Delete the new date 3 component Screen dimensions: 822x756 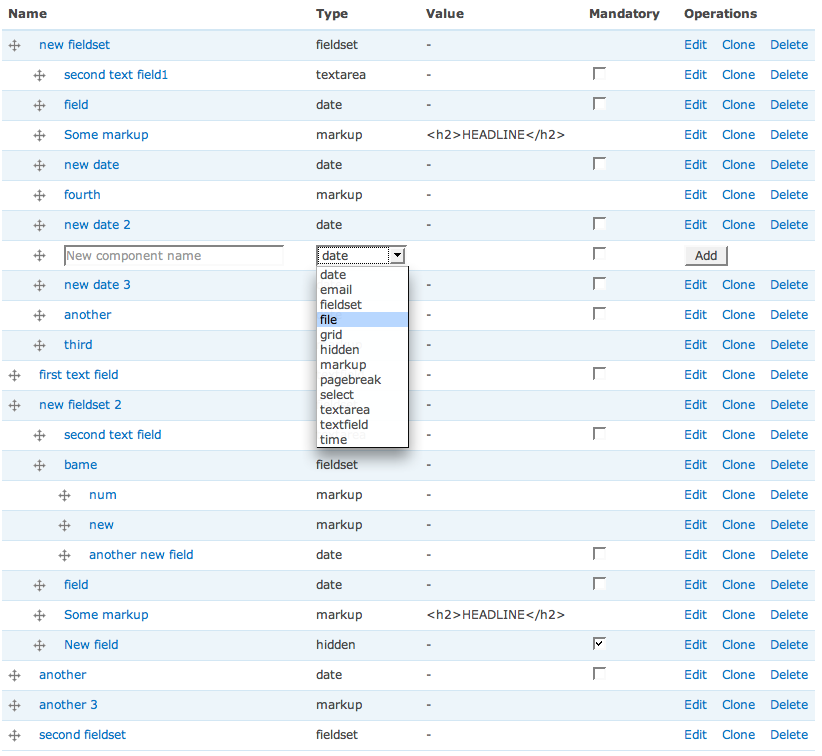coord(788,285)
